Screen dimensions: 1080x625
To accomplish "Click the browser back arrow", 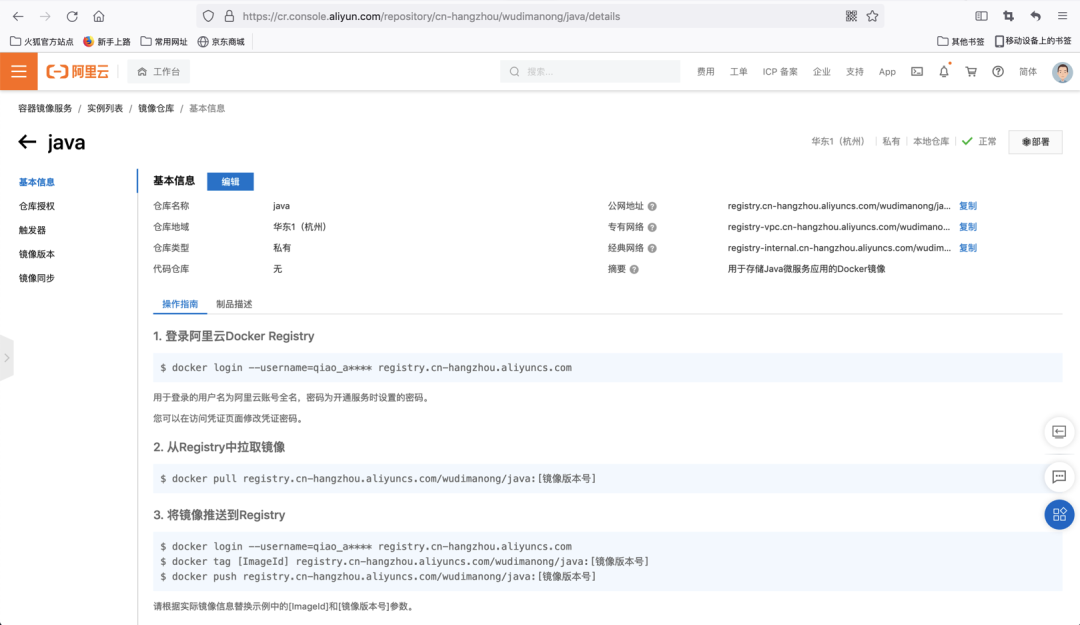I will click(18, 16).
